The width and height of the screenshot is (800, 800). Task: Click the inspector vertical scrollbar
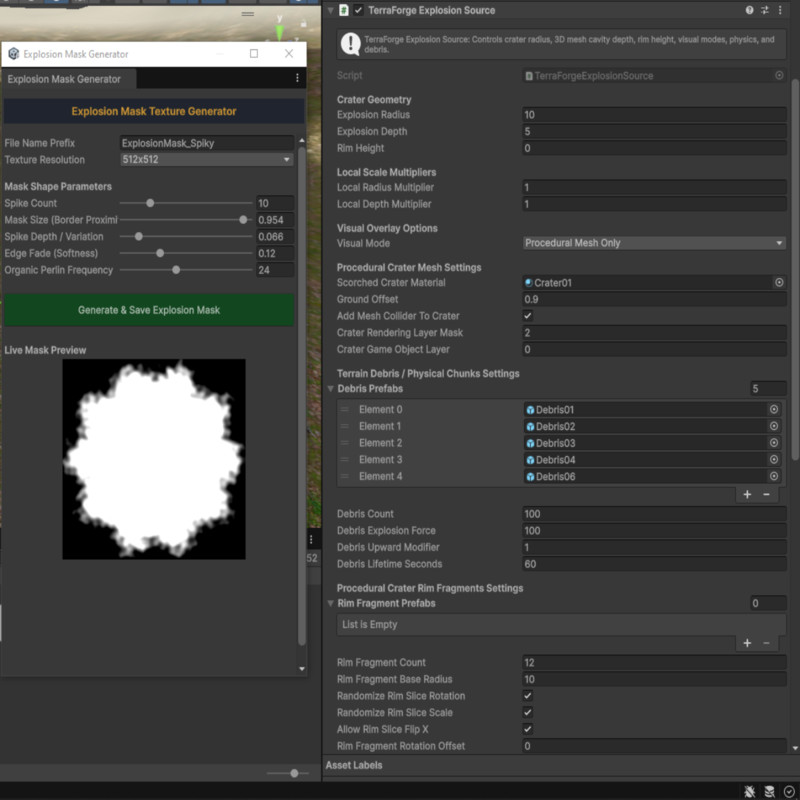coord(794,269)
